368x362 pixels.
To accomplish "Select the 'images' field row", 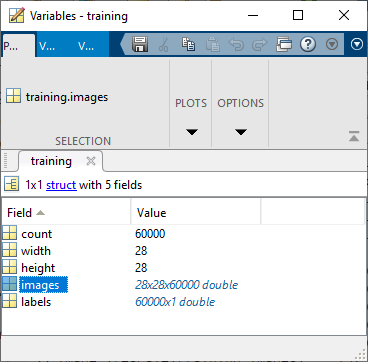I will coord(183,285).
